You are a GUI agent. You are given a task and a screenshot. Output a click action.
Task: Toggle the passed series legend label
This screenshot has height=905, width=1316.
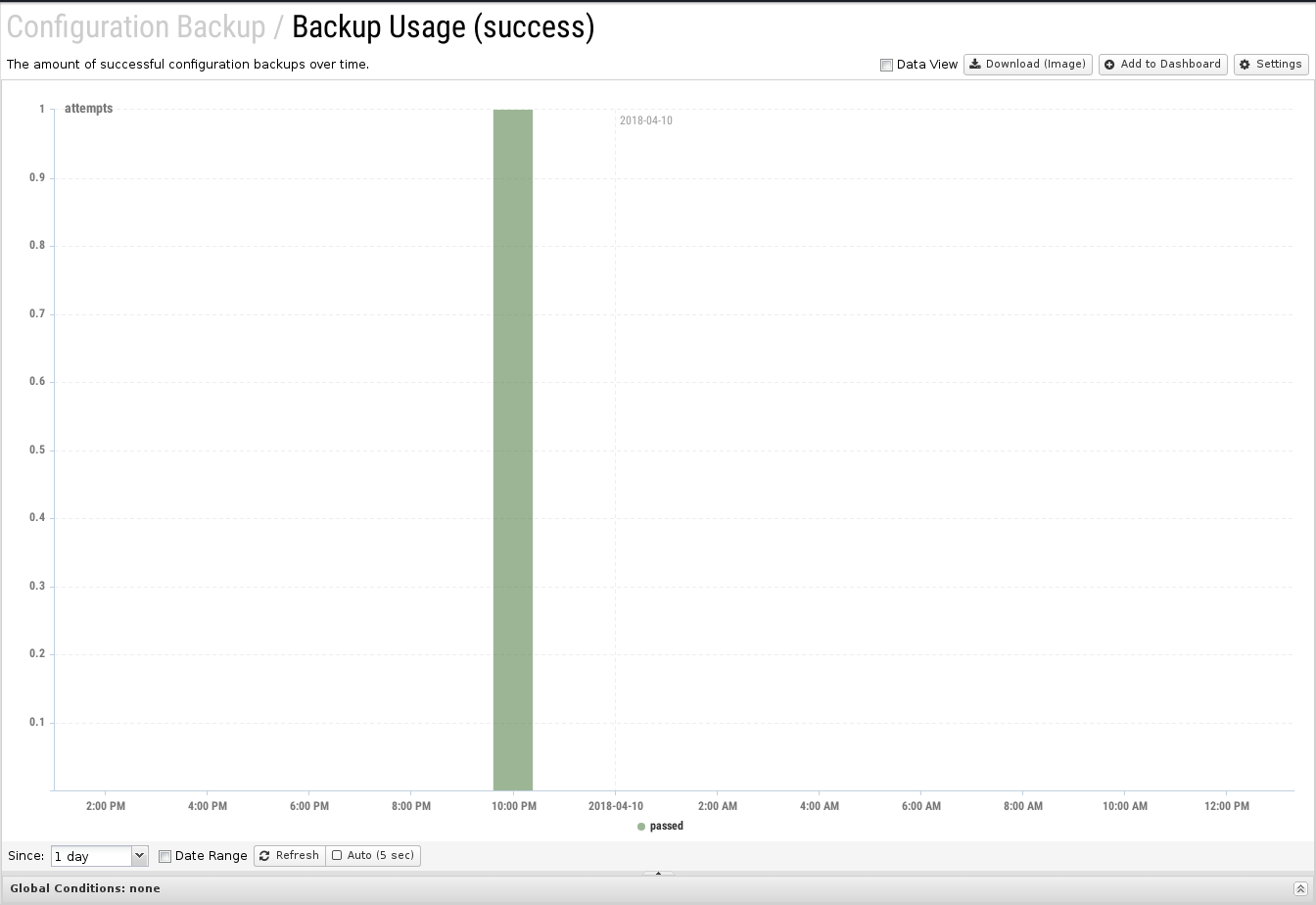pos(666,827)
